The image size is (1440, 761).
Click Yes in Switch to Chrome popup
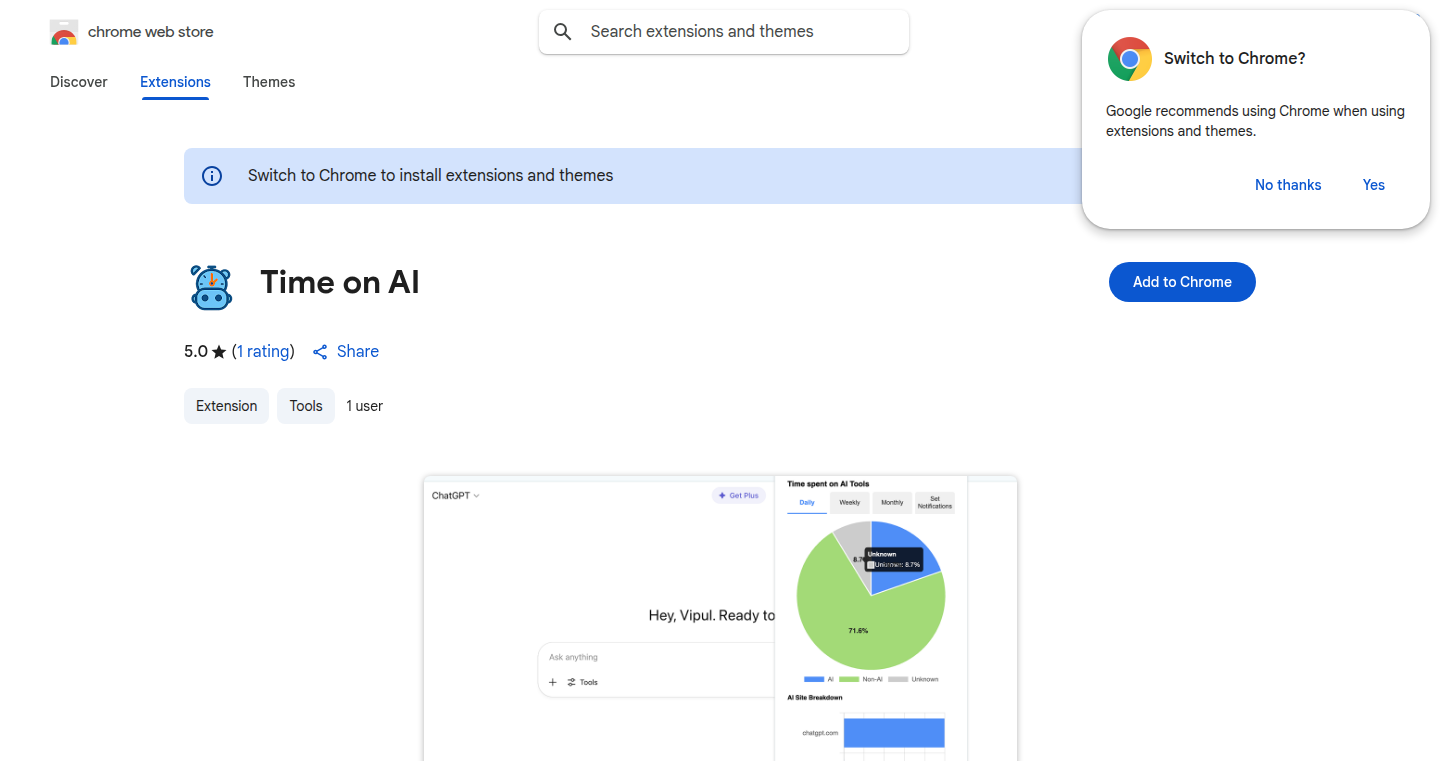pos(1374,185)
